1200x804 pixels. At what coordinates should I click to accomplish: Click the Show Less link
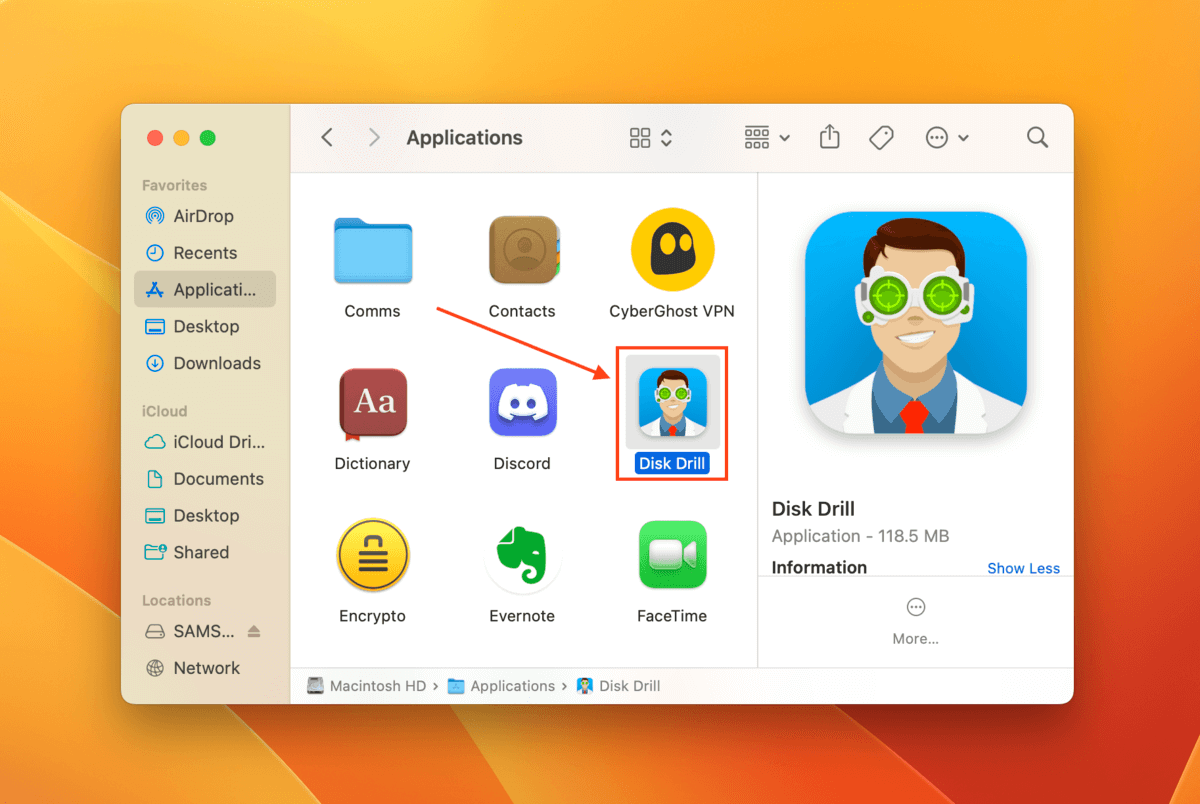point(1023,568)
